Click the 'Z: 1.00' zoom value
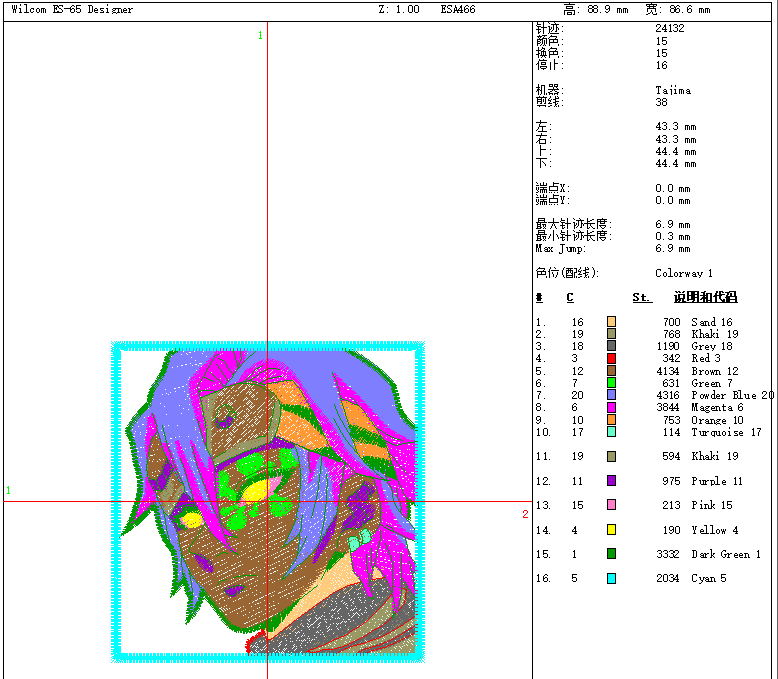This screenshot has height=679, width=778. tap(399, 9)
